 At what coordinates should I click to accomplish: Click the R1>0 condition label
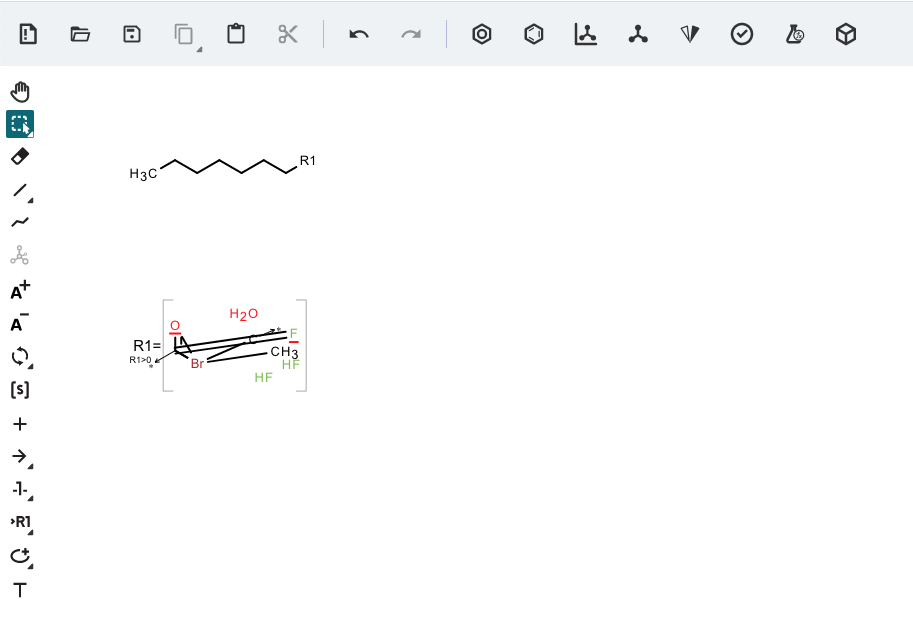point(140,360)
